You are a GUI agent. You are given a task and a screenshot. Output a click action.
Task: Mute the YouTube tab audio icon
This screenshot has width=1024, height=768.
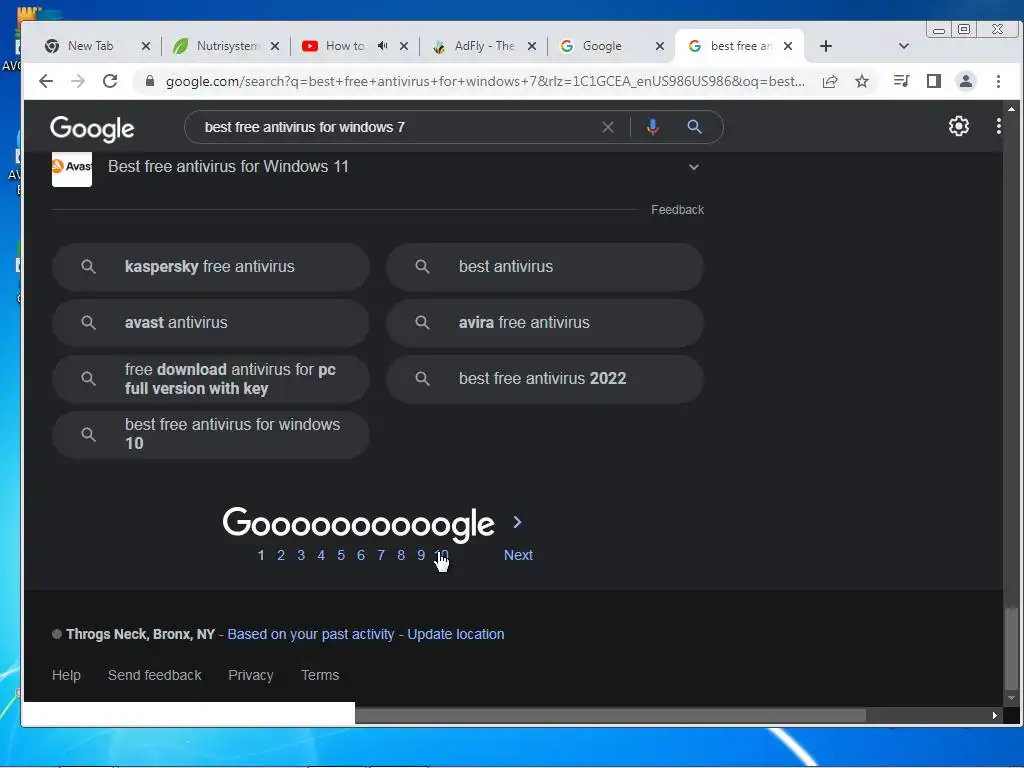click(x=383, y=46)
